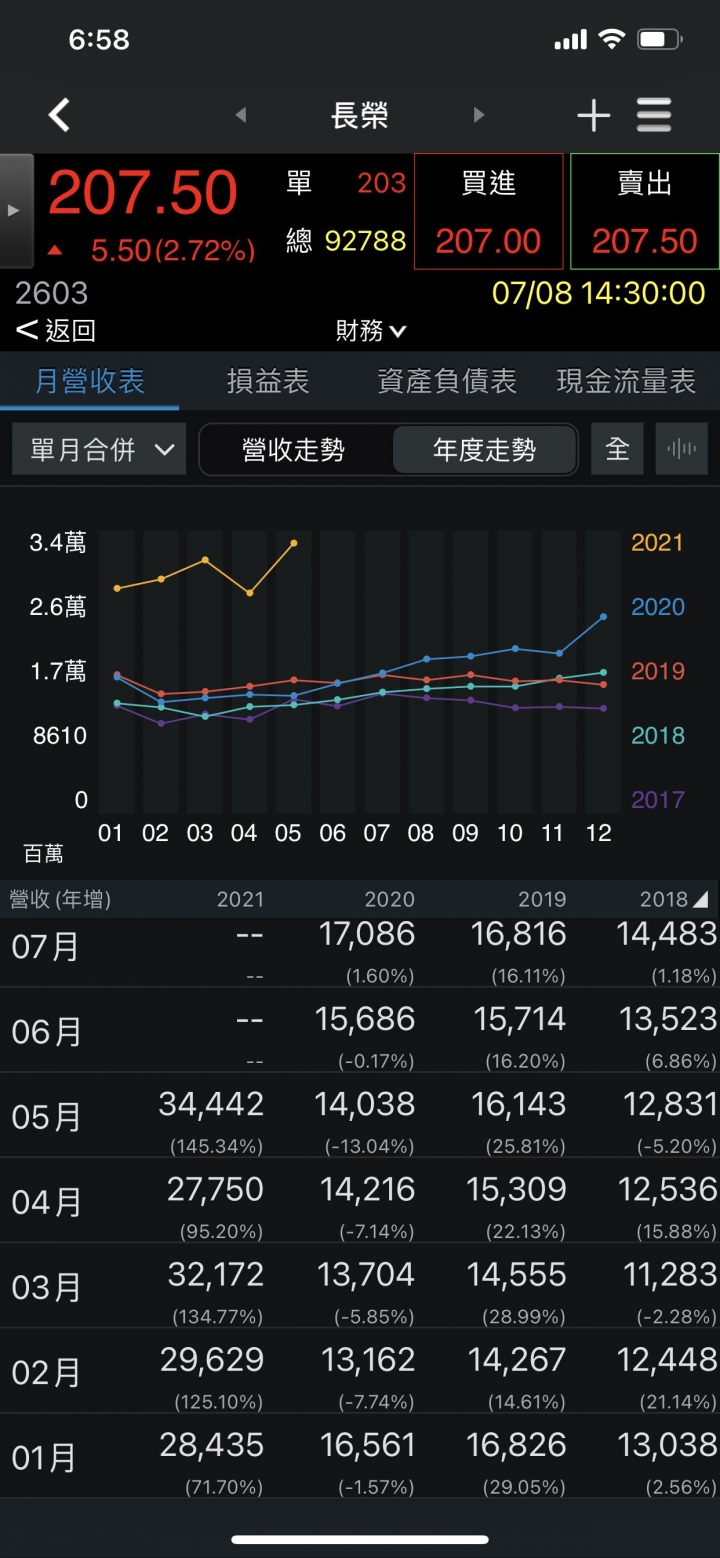Select the 資產負債表 tab

pyautogui.click(x=447, y=381)
